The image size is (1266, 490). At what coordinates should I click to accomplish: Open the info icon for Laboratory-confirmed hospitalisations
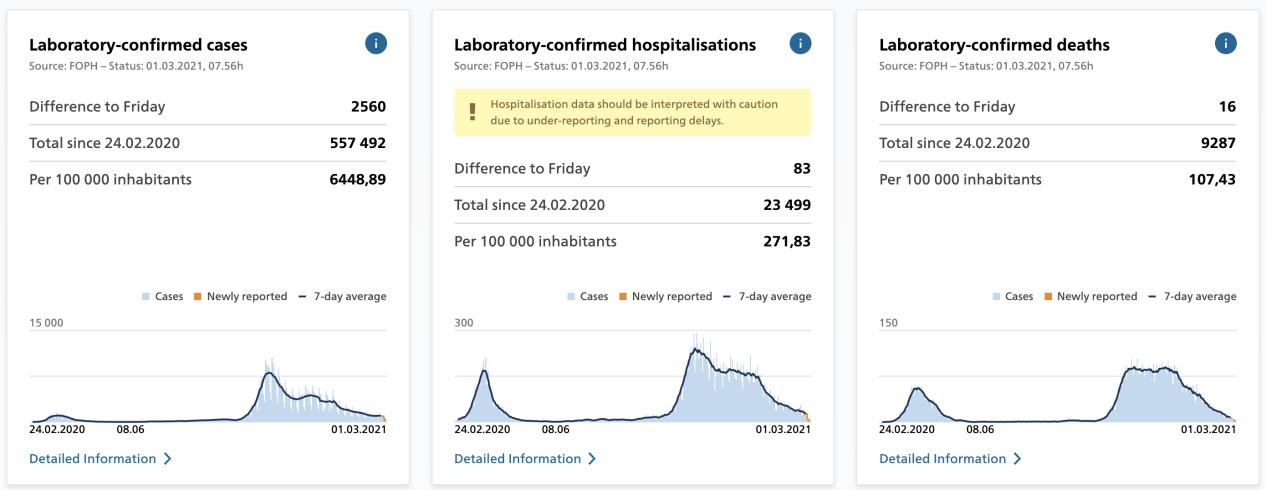pyautogui.click(x=800, y=43)
